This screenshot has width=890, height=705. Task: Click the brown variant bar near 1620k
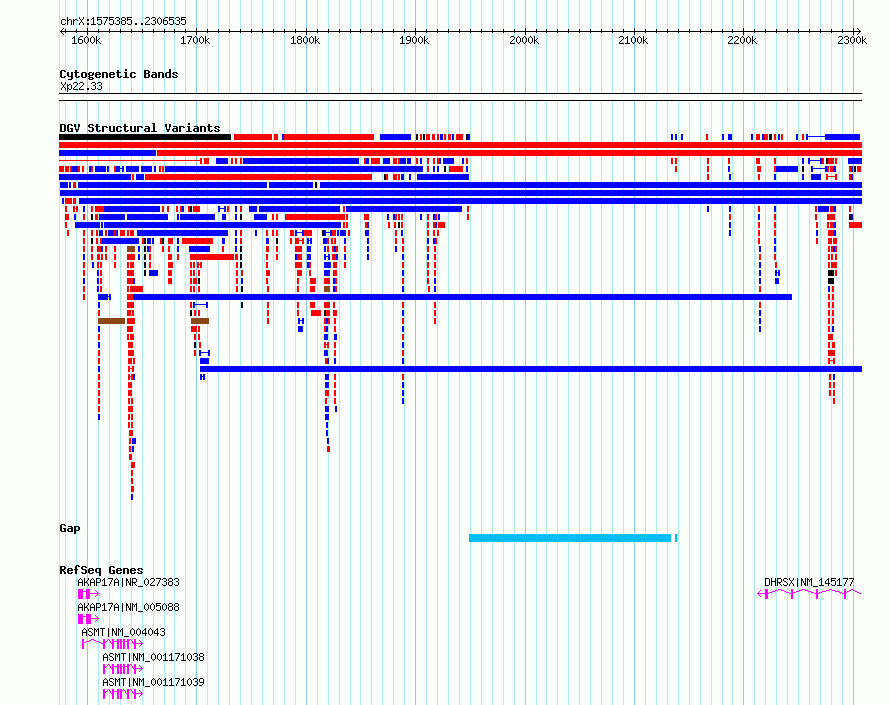pos(111,321)
